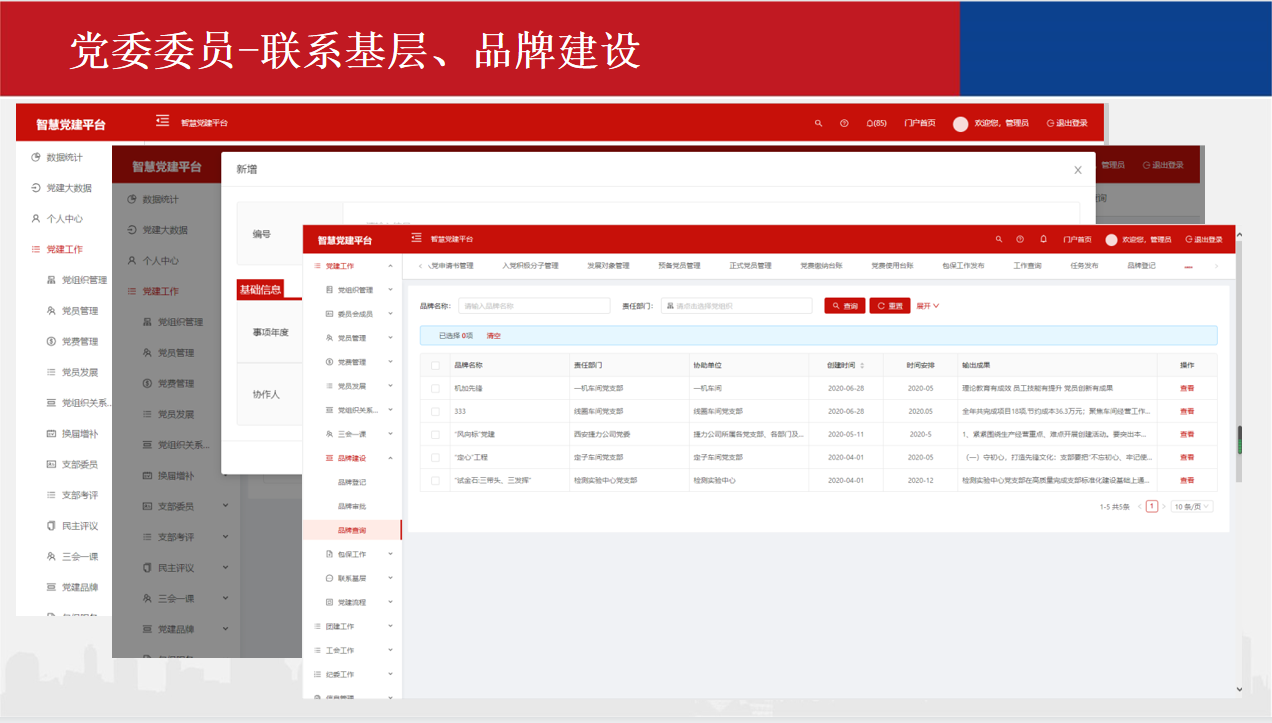Click the search magnifier icon in front header

(998, 240)
